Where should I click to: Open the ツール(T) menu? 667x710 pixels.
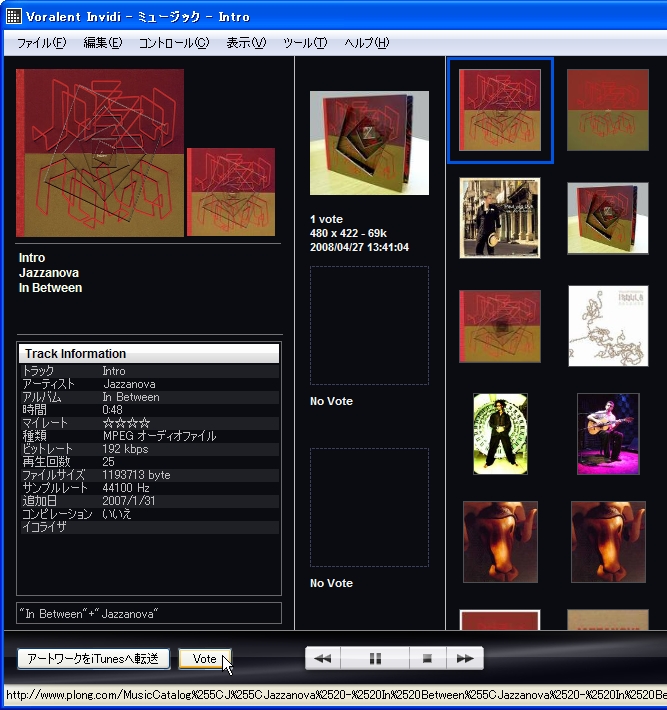coord(305,43)
